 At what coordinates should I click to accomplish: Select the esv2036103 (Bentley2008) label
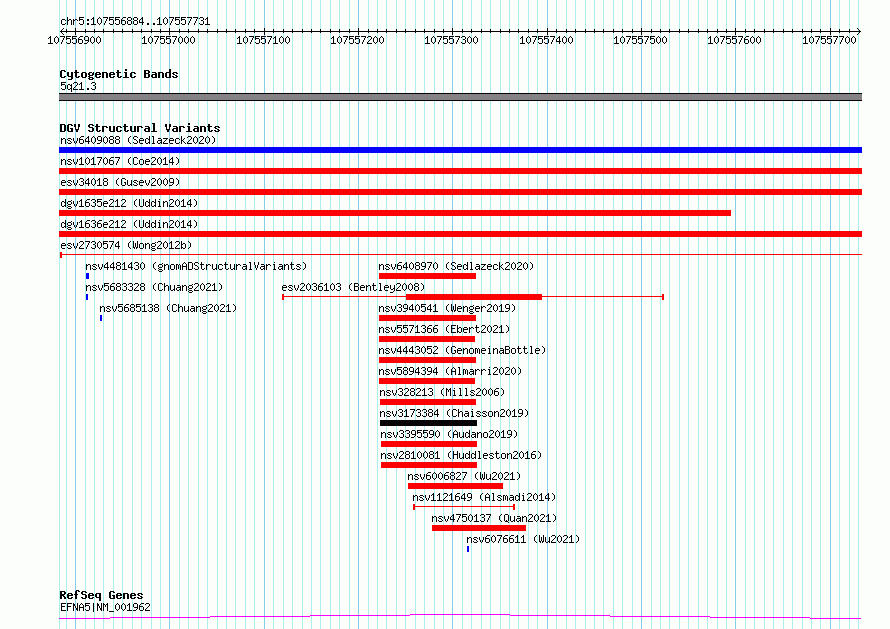(353, 287)
